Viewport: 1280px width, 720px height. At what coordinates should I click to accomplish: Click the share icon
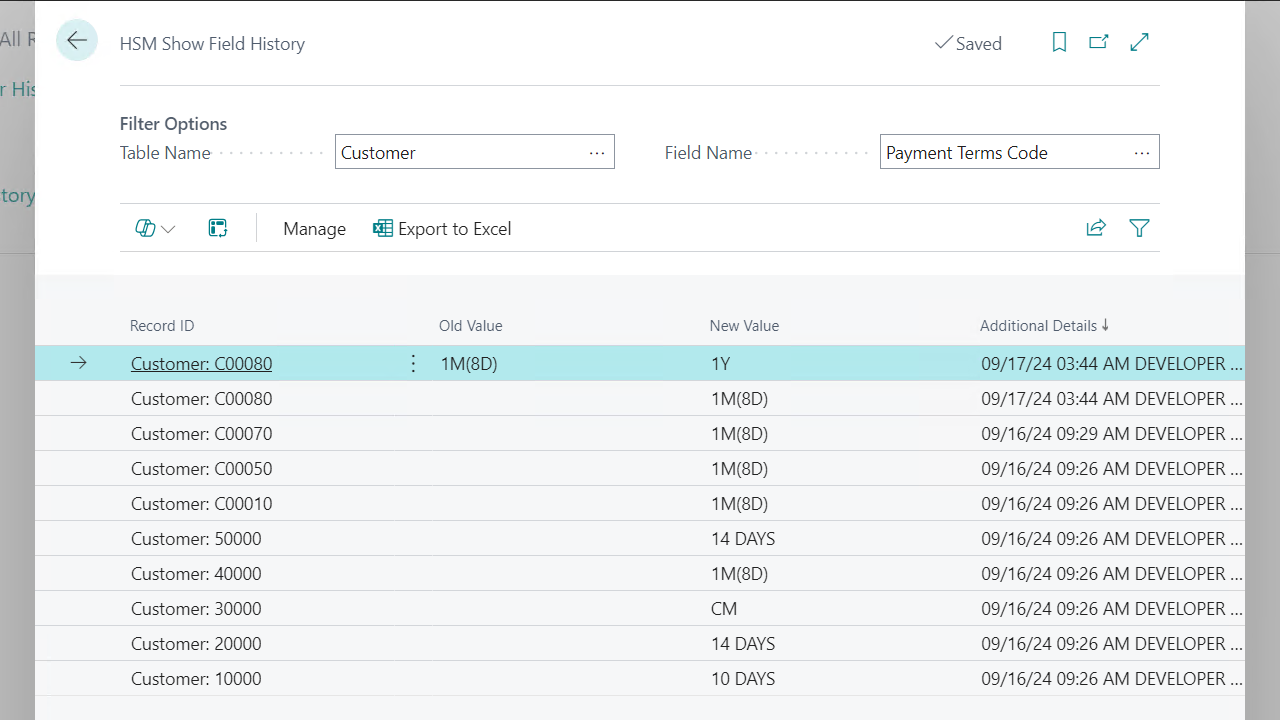pos(1096,228)
